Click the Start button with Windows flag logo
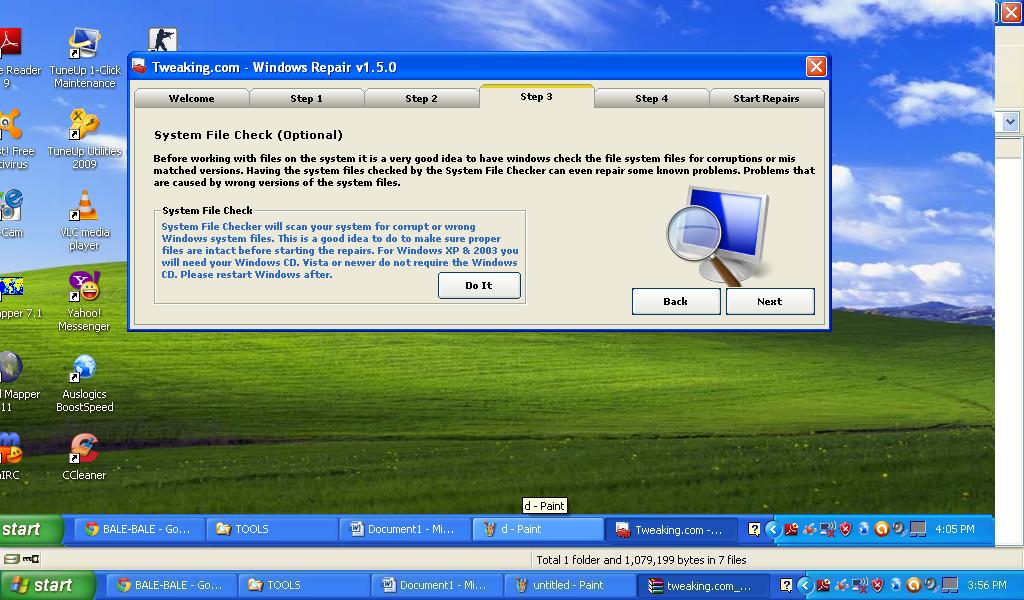This screenshot has width=1024, height=600. click(x=47, y=585)
